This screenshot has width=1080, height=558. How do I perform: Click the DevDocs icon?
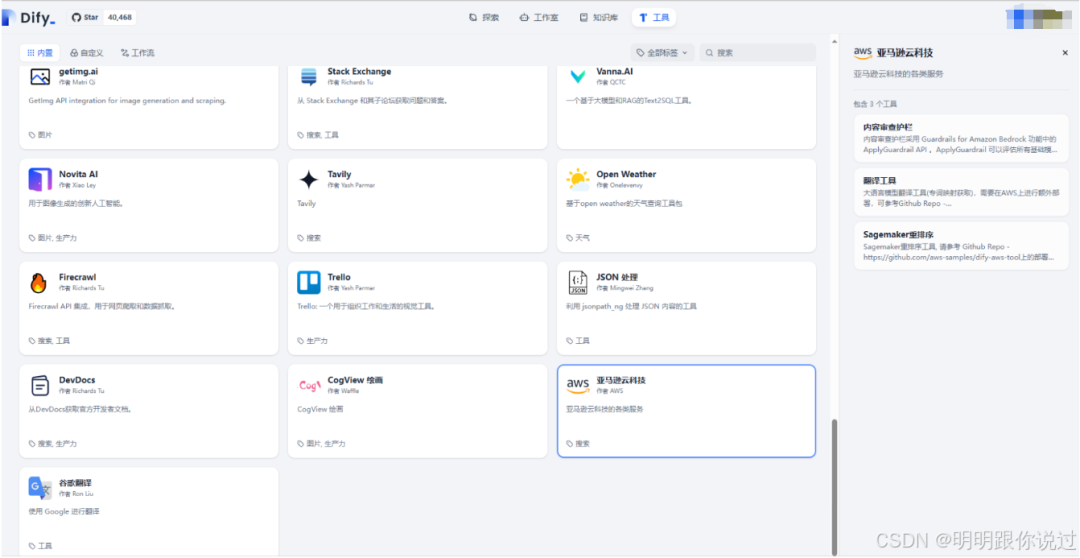click(40, 385)
